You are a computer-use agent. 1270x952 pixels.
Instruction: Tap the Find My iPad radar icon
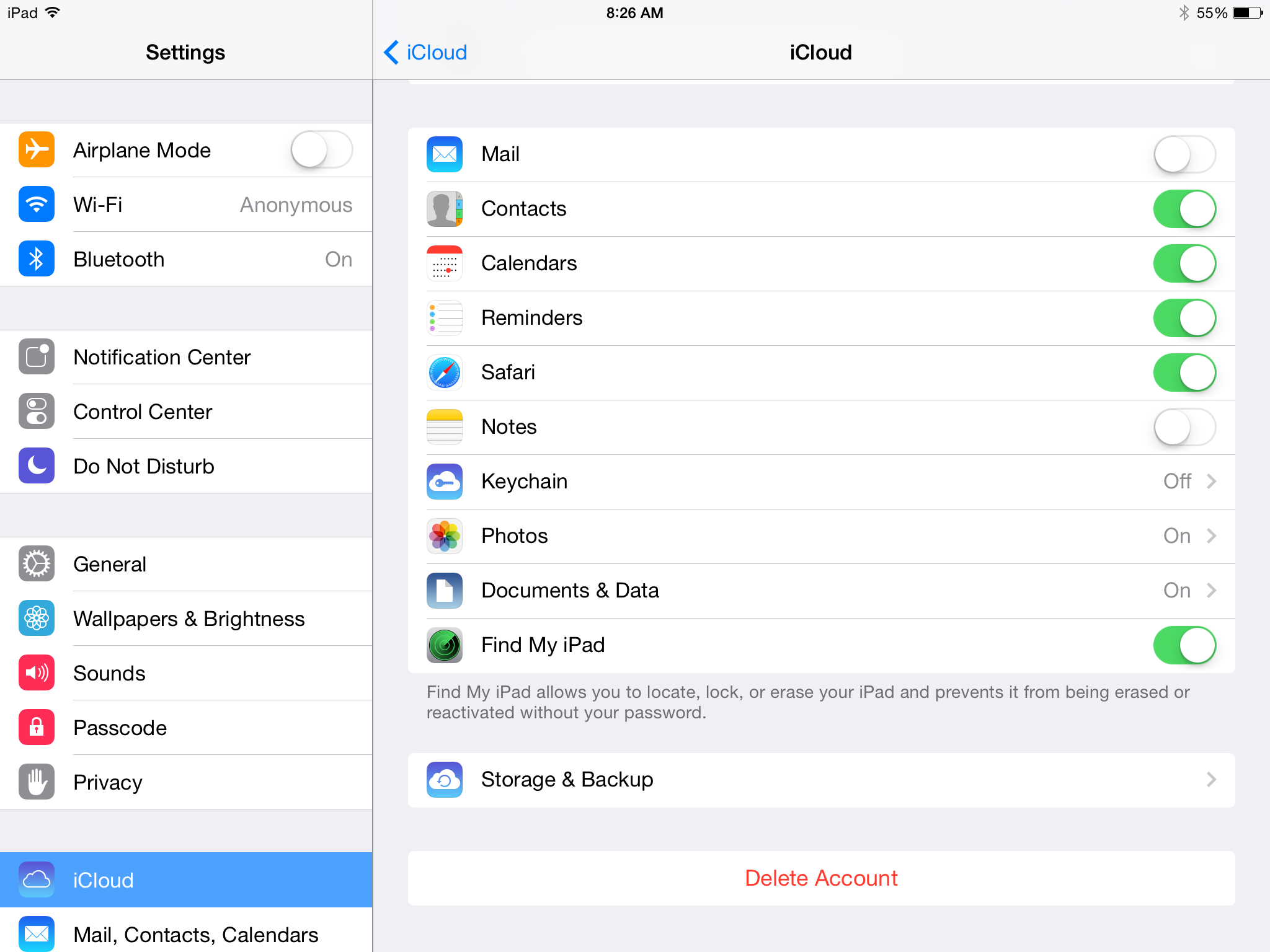pyautogui.click(x=444, y=644)
